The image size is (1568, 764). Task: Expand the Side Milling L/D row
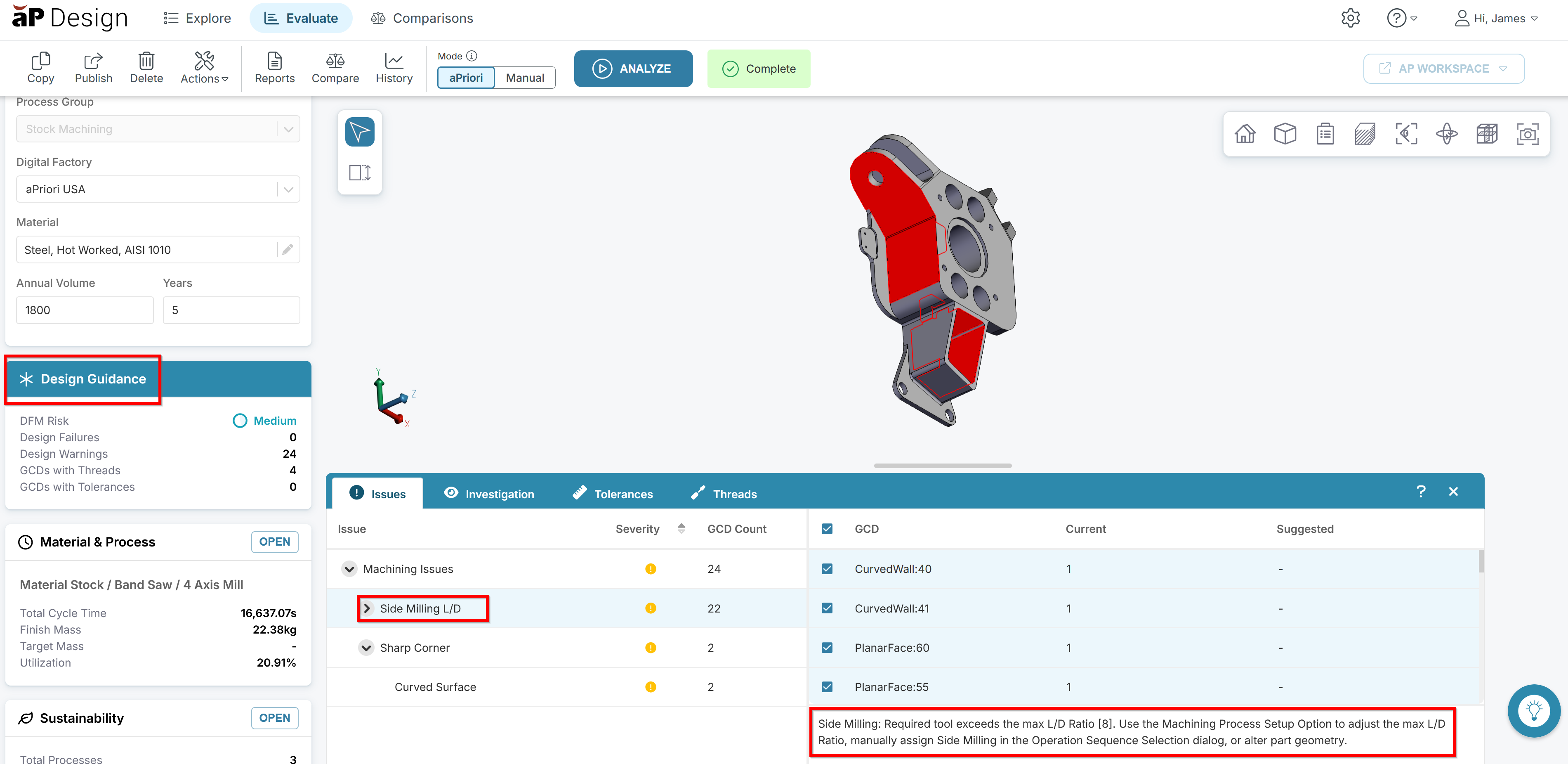coord(366,609)
